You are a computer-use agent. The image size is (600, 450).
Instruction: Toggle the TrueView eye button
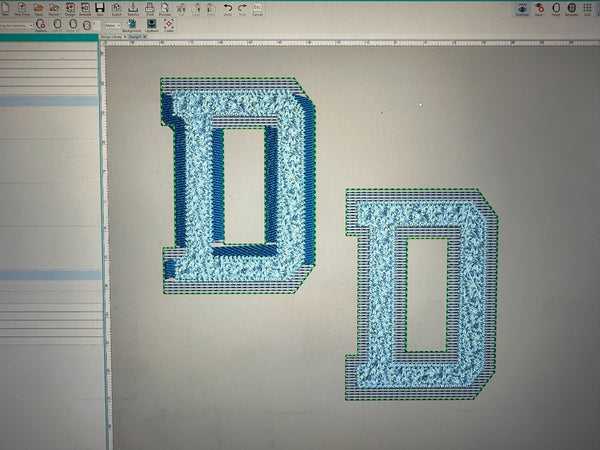tap(522, 9)
